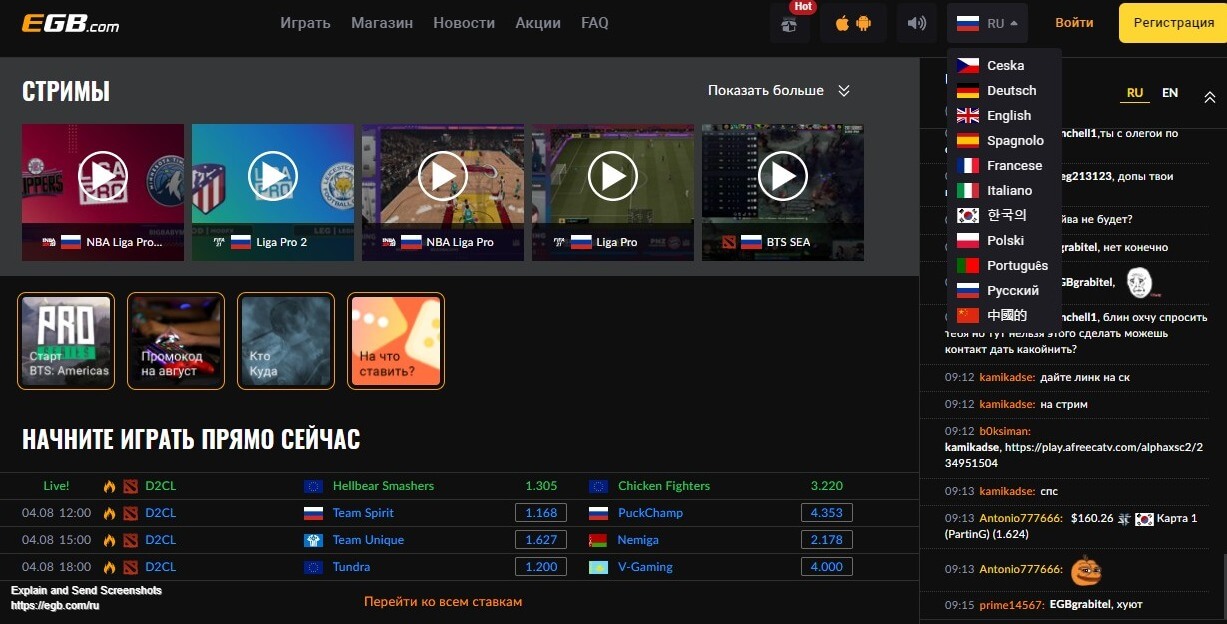Screen dimensions: 1227x624
Task: Open the Магазин nav item
Action: click(382, 23)
